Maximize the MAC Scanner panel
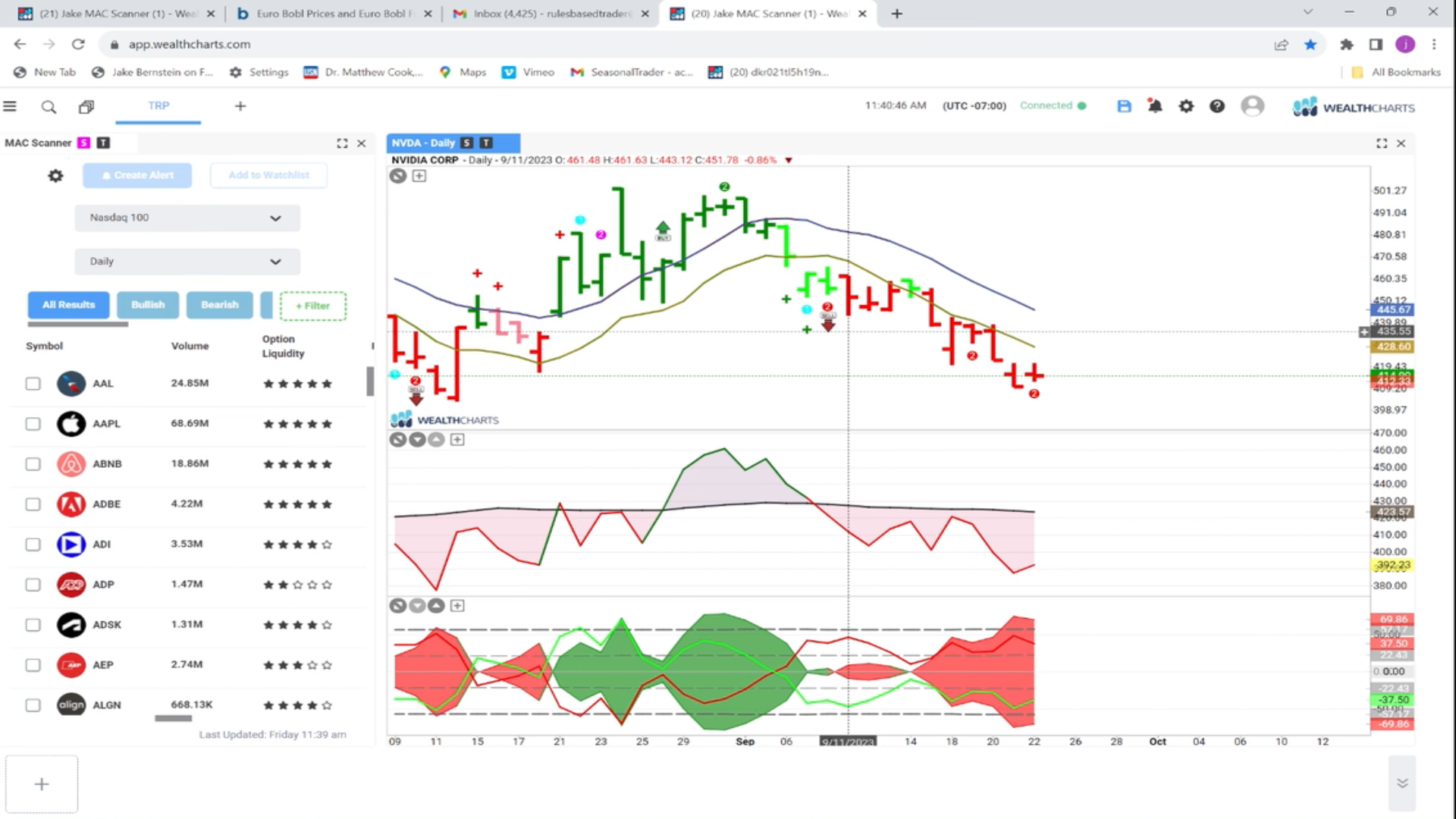Viewport: 1456px width, 819px height. pyautogui.click(x=342, y=143)
